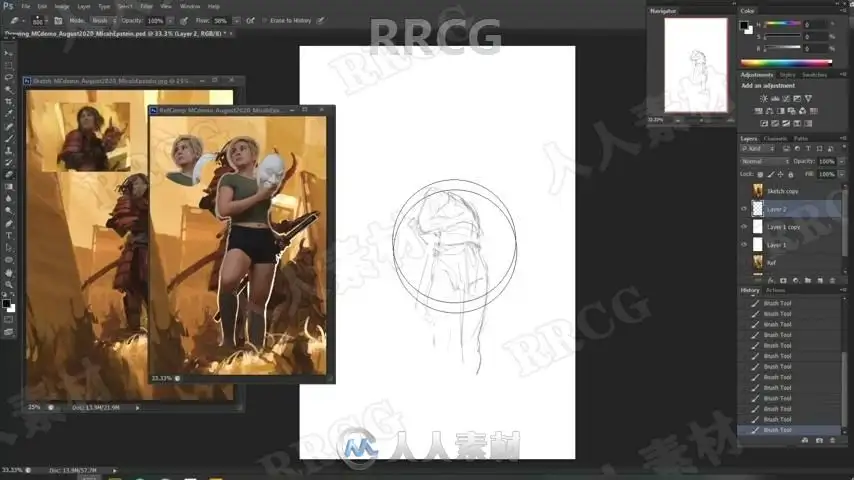Select the Zoom tool
This screenshot has height=480, width=854.
pos(9,284)
